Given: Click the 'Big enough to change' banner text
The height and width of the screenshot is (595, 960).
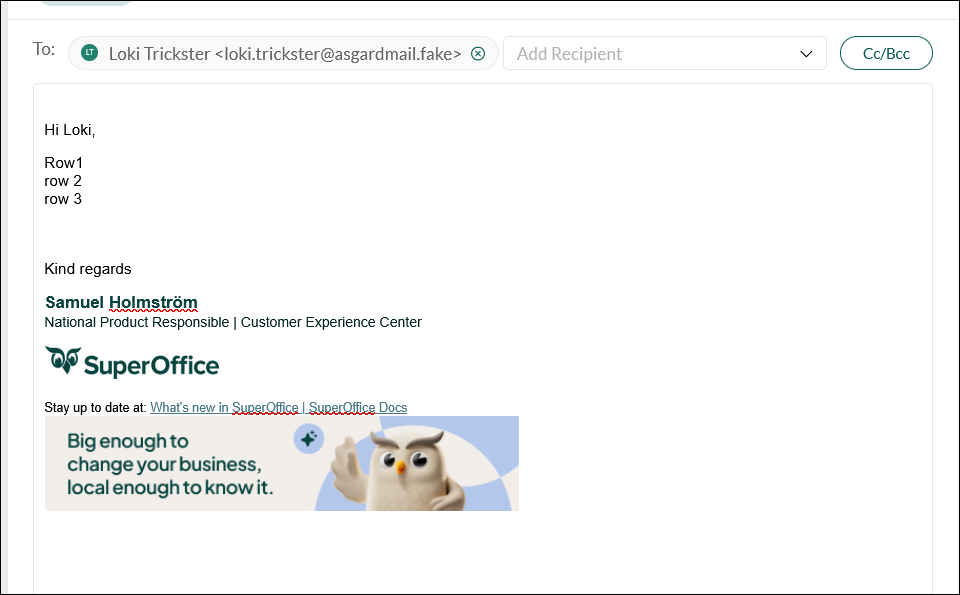Looking at the screenshot, I should pos(165,464).
